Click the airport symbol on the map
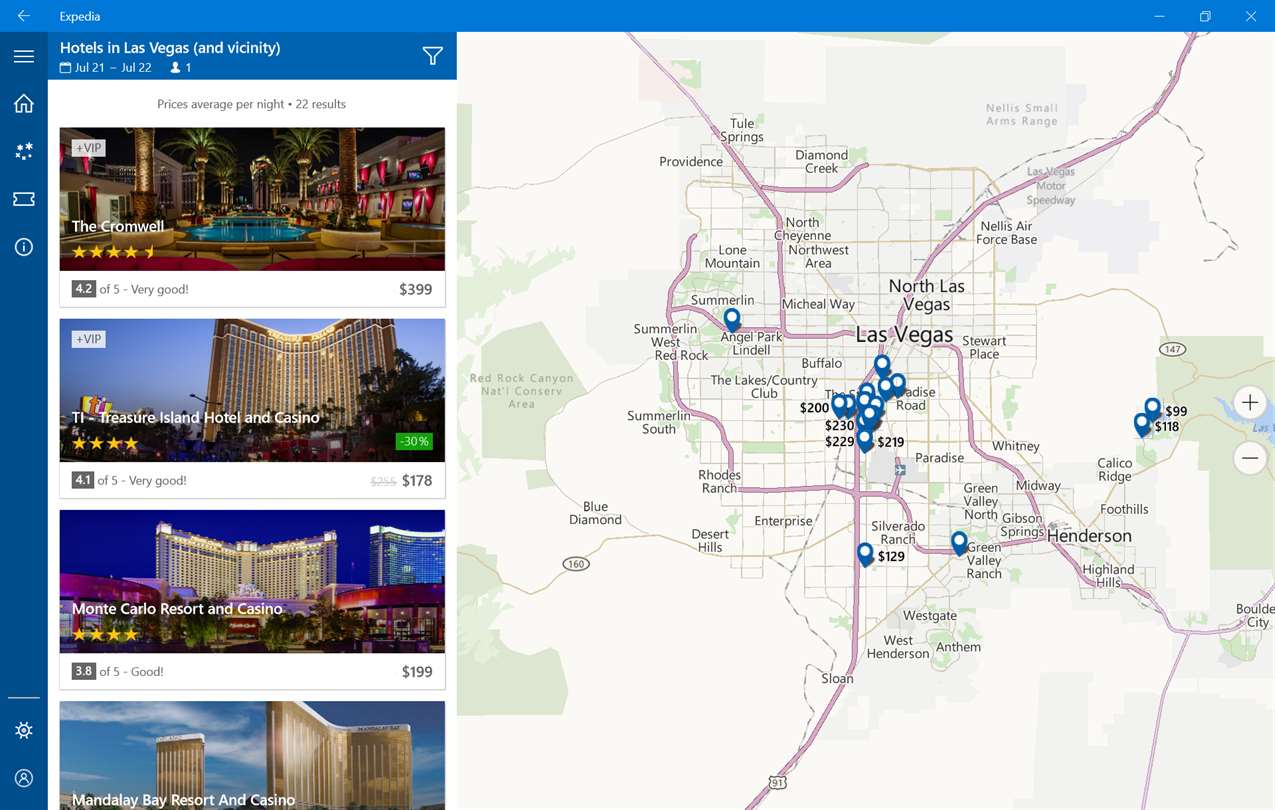Image resolution: width=1275 pixels, height=810 pixels. point(901,469)
